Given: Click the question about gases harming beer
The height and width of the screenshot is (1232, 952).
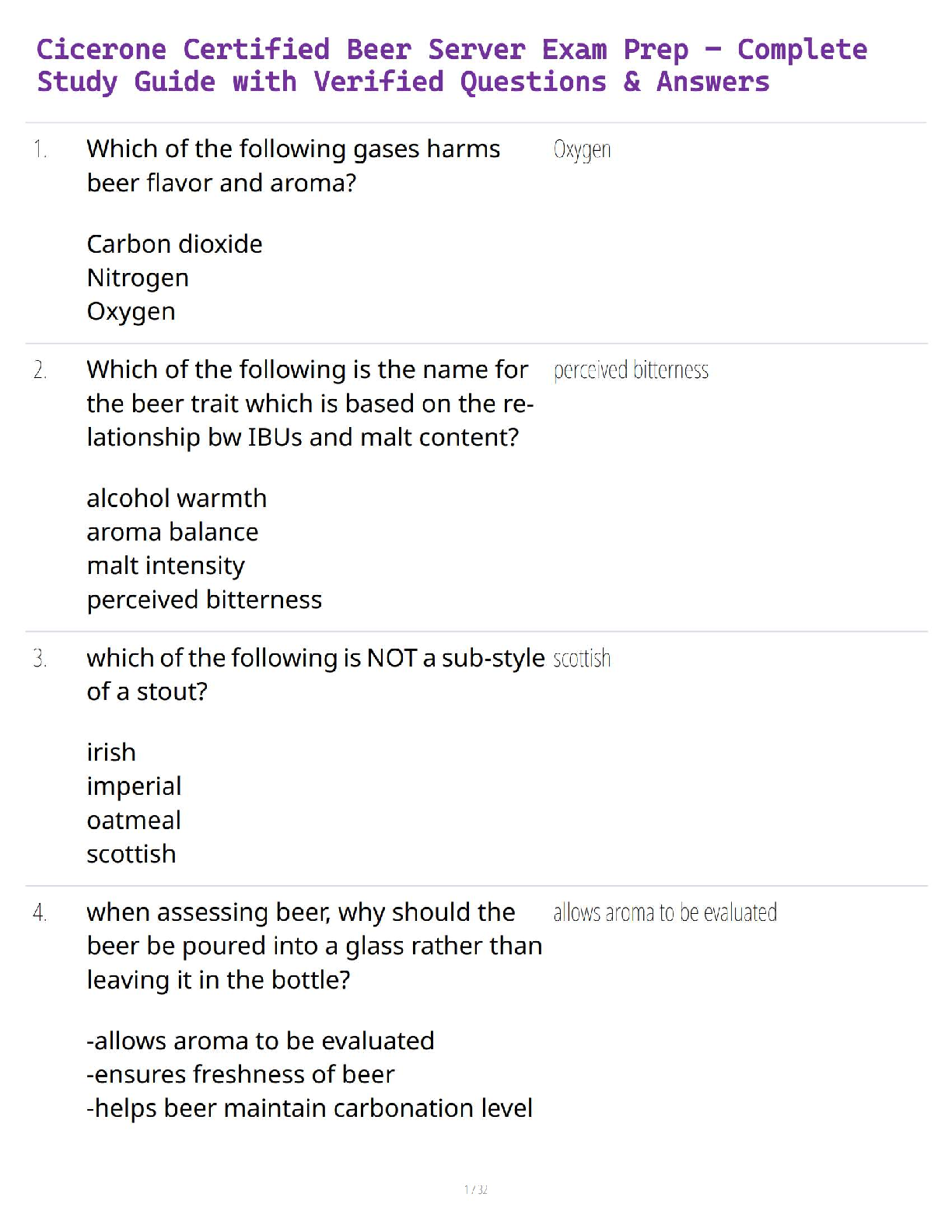Looking at the screenshot, I should coord(293,166).
